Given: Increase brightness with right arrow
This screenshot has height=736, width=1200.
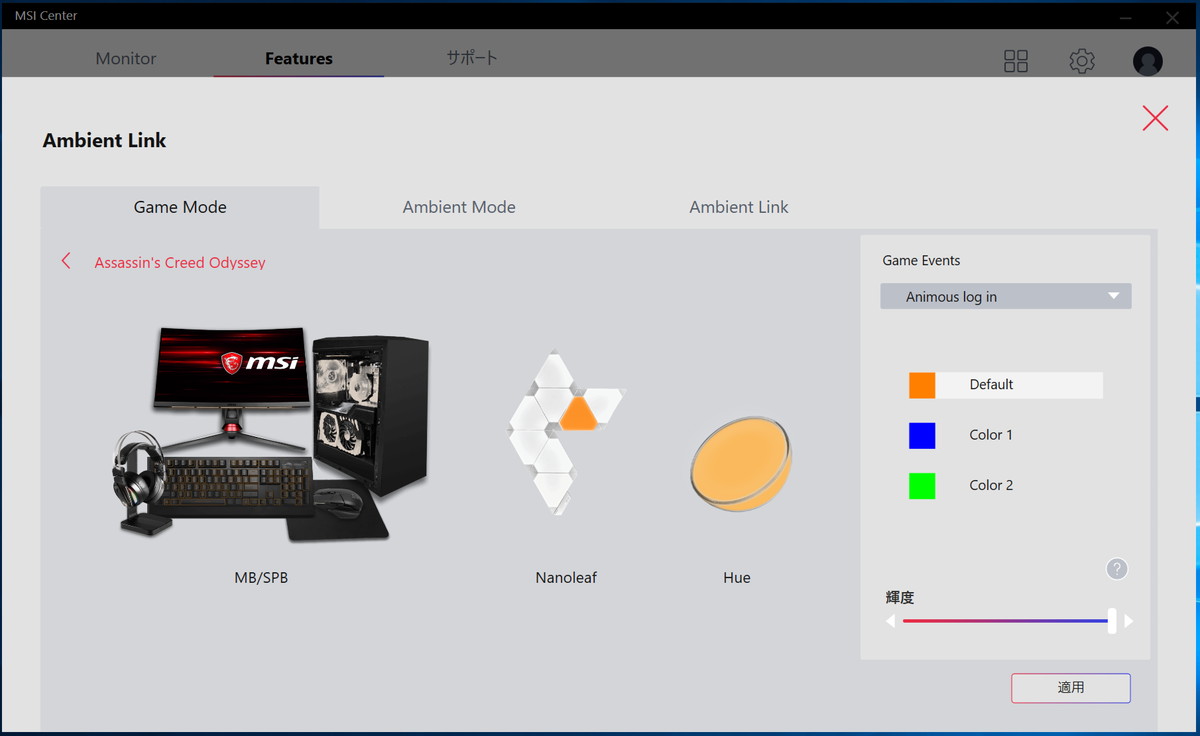Looking at the screenshot, I should click(1129, 621).
